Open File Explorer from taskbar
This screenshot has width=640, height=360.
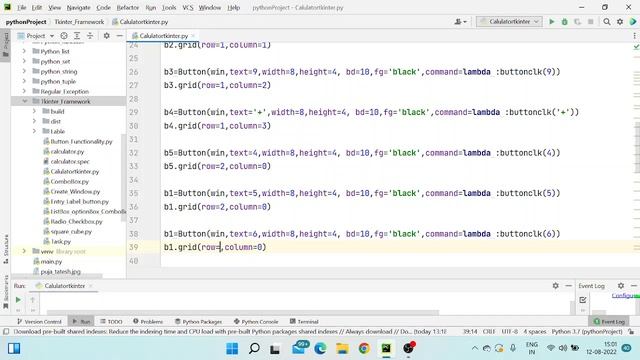(342, 349)
